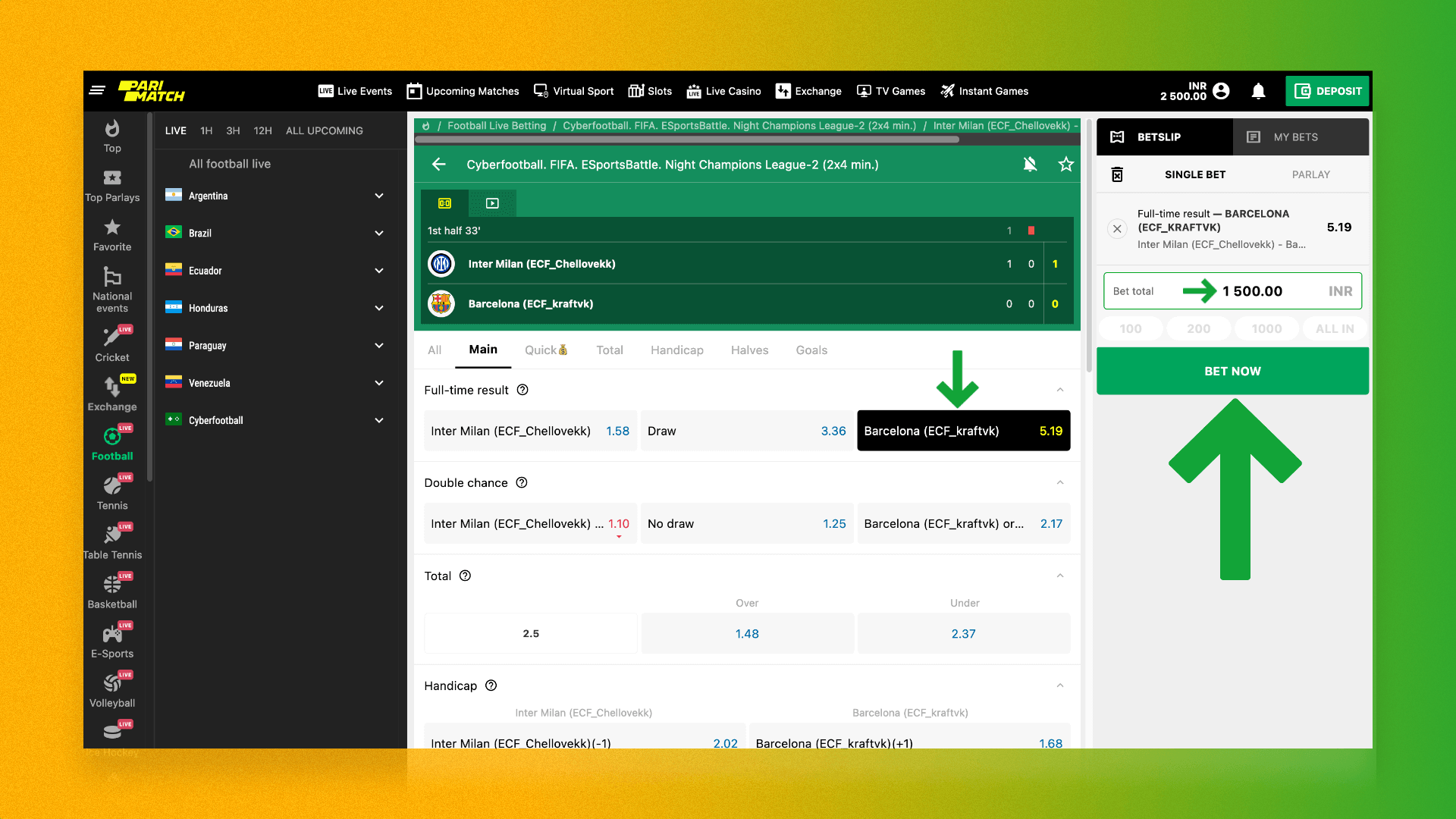Open the Main markets tab
Image resolution: width=1456 pixels, height=819 pixels.
point(483,350)
